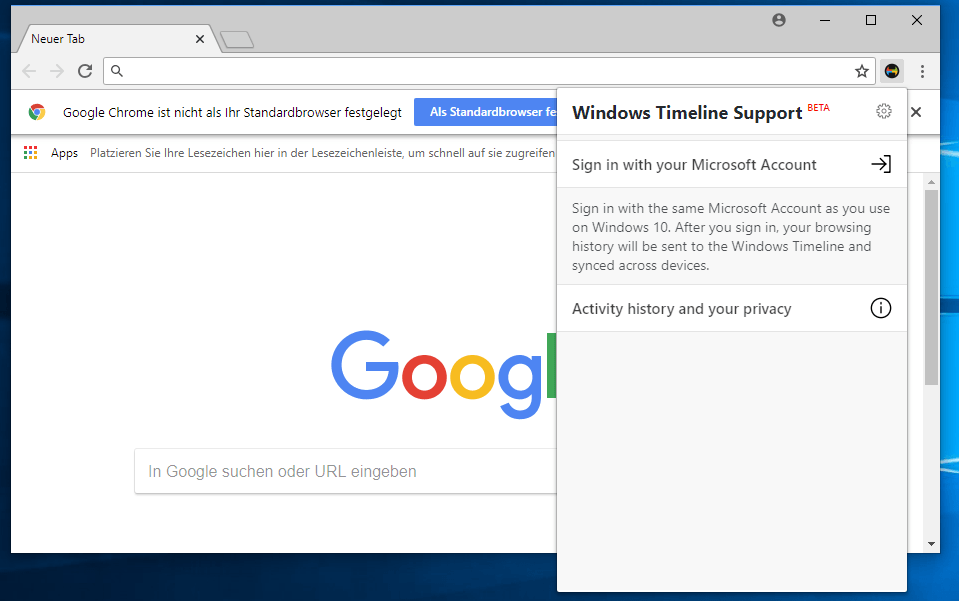Click the bookmarks bar hint text
Viewport: 959px width, 601px height.
tap(322, 153)
